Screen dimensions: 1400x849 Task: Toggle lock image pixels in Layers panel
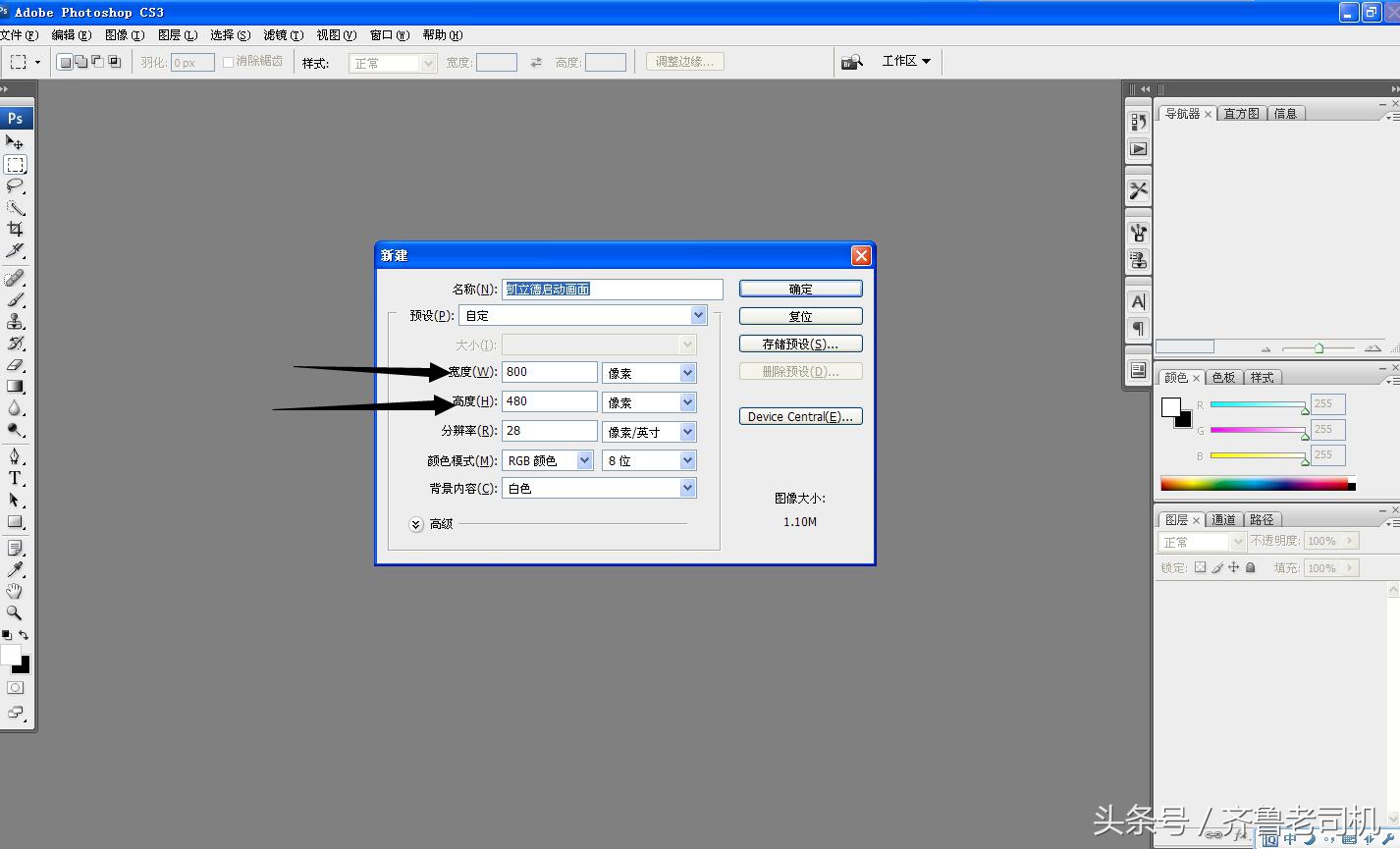click(1217, 567)
